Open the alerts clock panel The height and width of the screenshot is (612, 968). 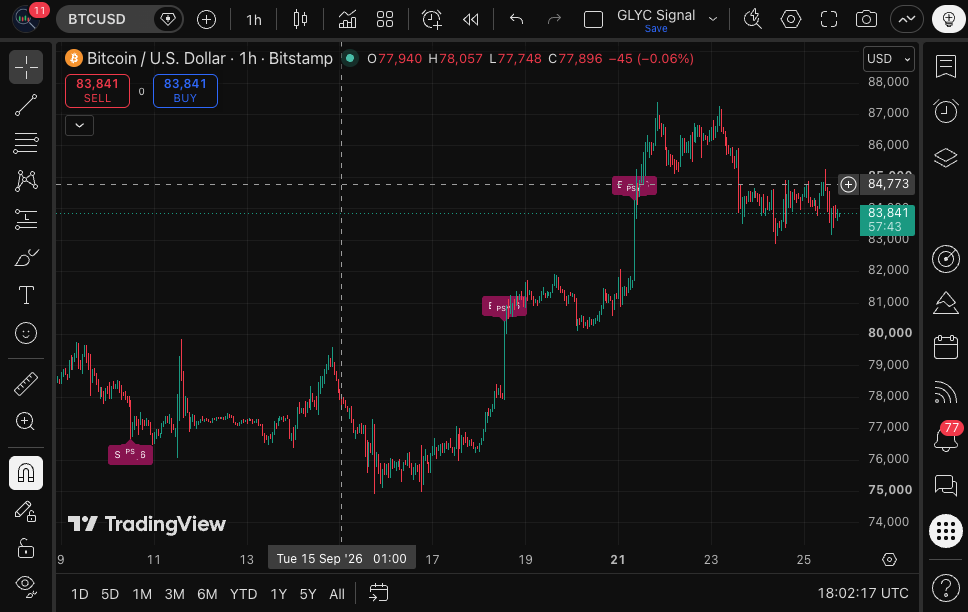946,111
